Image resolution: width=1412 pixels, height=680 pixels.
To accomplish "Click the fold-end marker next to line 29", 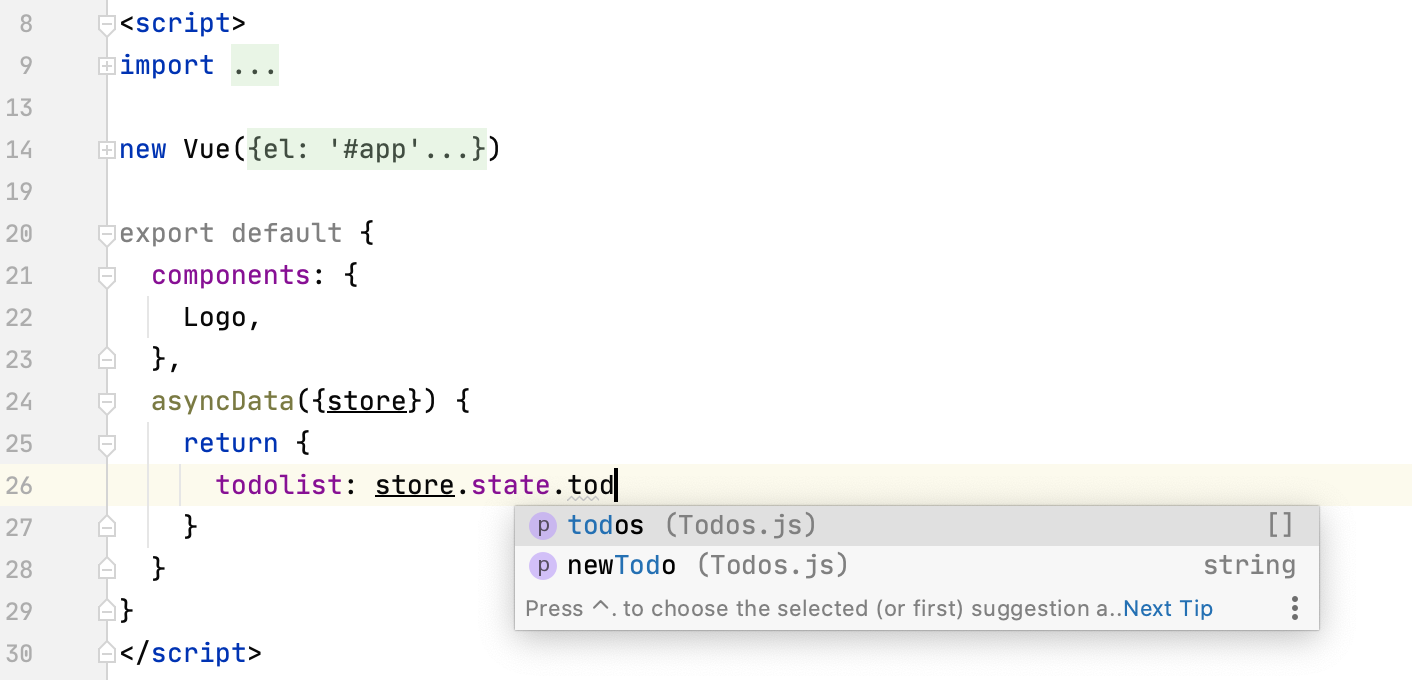I will coord(106,611).
